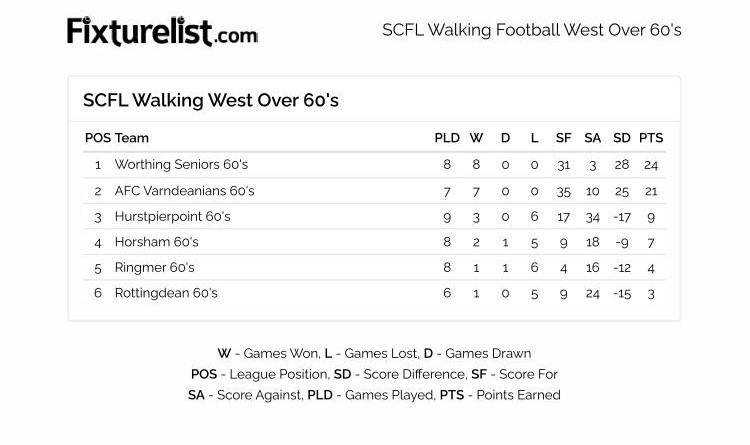Viewport: 750px width, 445px height.
Task: Select Hurstpierpoint 60's team name
Action: (x=172, y=216)
